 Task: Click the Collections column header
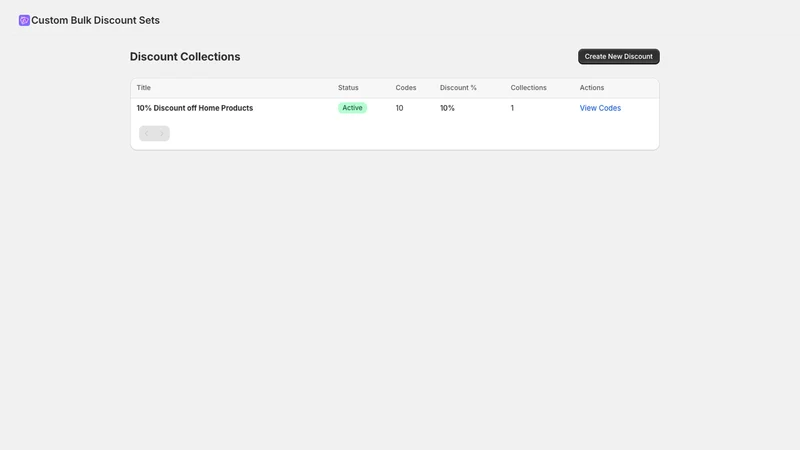point(529,88)
